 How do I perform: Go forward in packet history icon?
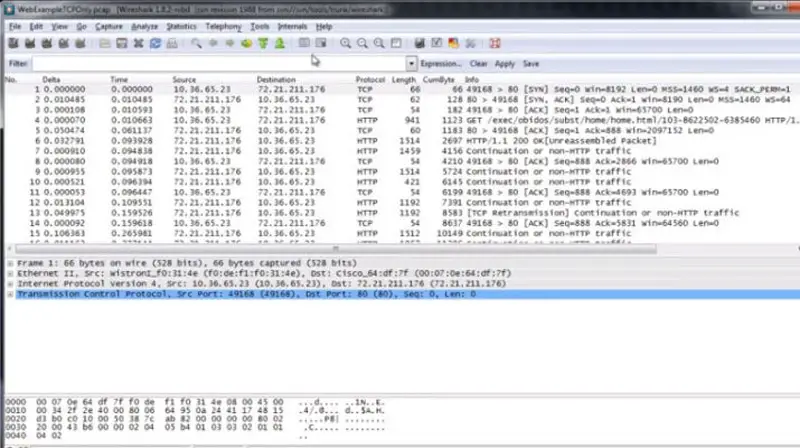(x=230, y=43)
